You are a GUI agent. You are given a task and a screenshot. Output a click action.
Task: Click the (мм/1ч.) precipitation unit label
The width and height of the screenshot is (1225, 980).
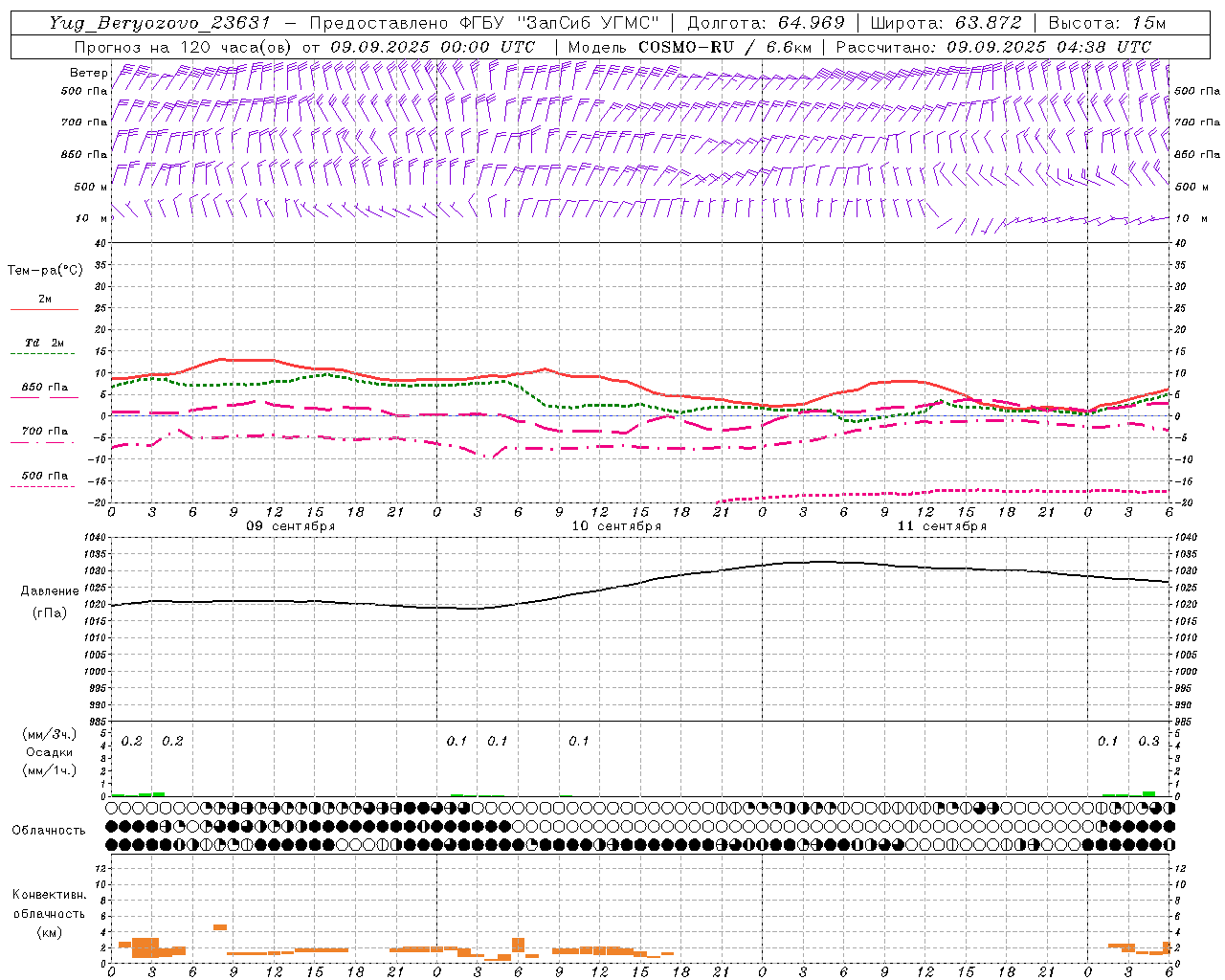tap(50, 770)
